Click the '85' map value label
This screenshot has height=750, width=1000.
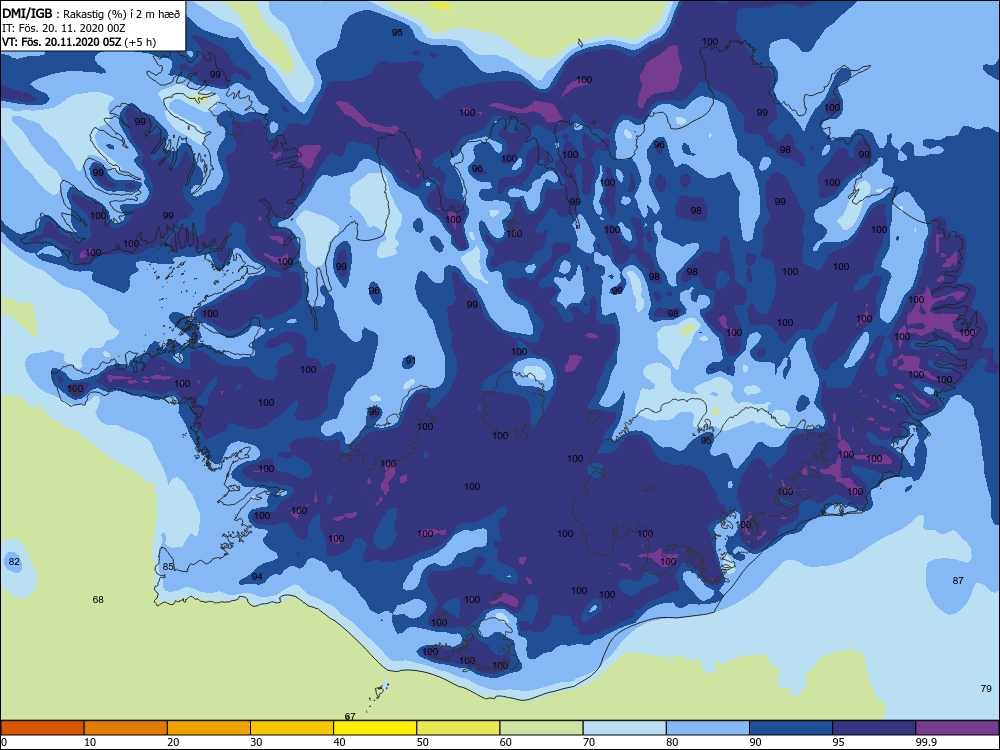(168, 566)
